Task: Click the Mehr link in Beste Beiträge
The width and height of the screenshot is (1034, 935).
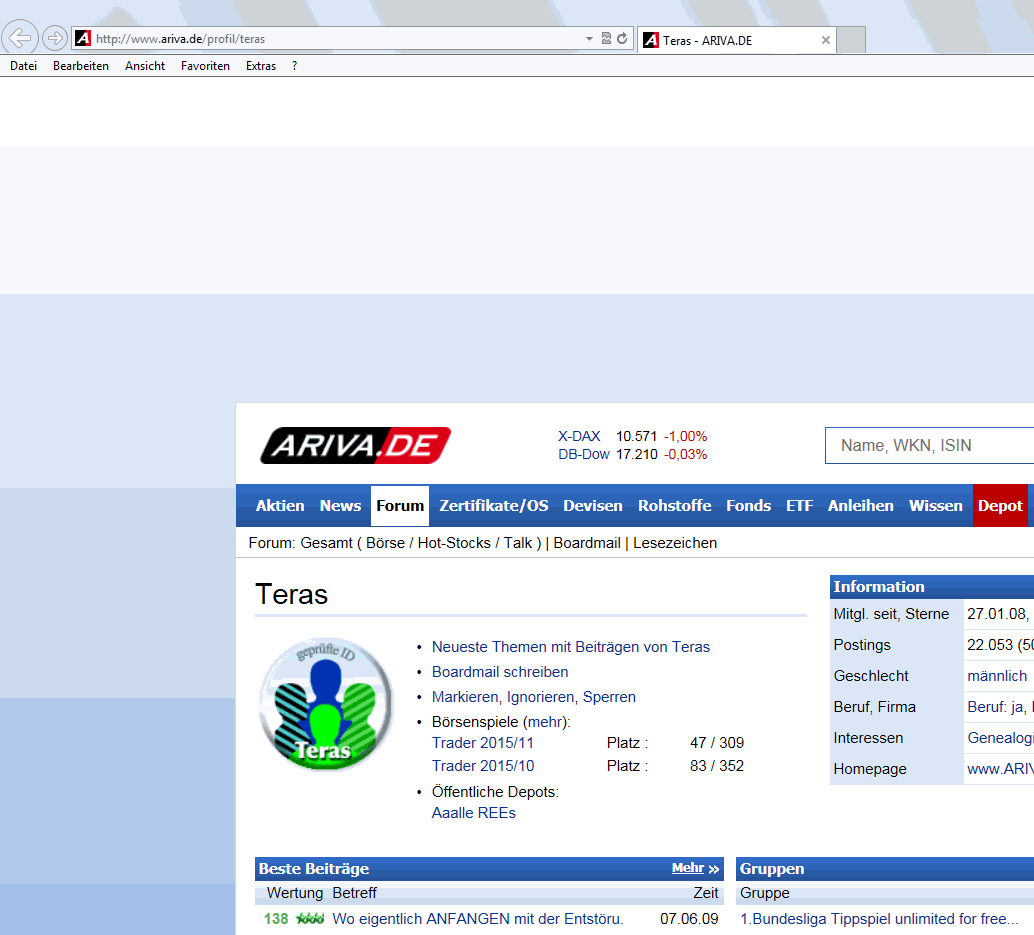Action: click(688, 868)
